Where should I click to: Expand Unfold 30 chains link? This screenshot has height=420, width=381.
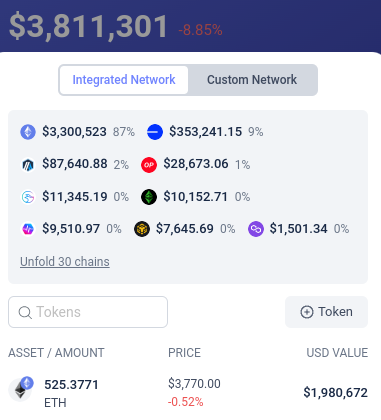coord(65,262)
